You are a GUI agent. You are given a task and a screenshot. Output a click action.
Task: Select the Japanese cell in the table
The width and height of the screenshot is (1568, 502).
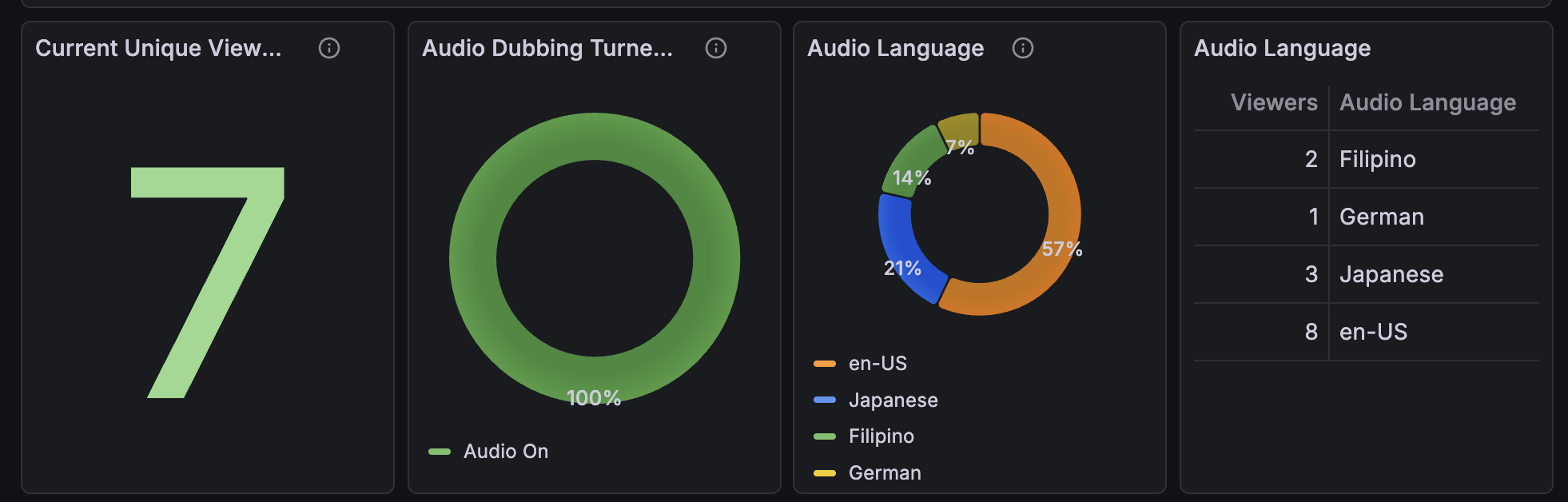(x=1391, y=274)
